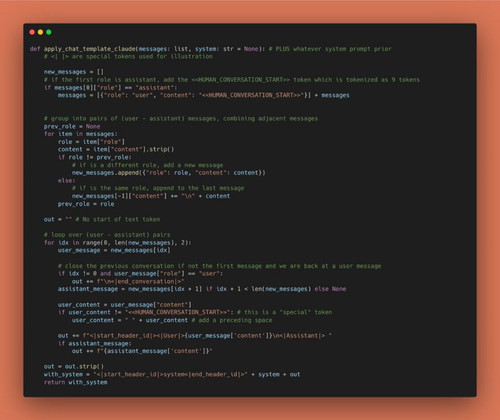Click the line starting "assistant_message = new_messages[idx + 1]"

coord(202,289)
